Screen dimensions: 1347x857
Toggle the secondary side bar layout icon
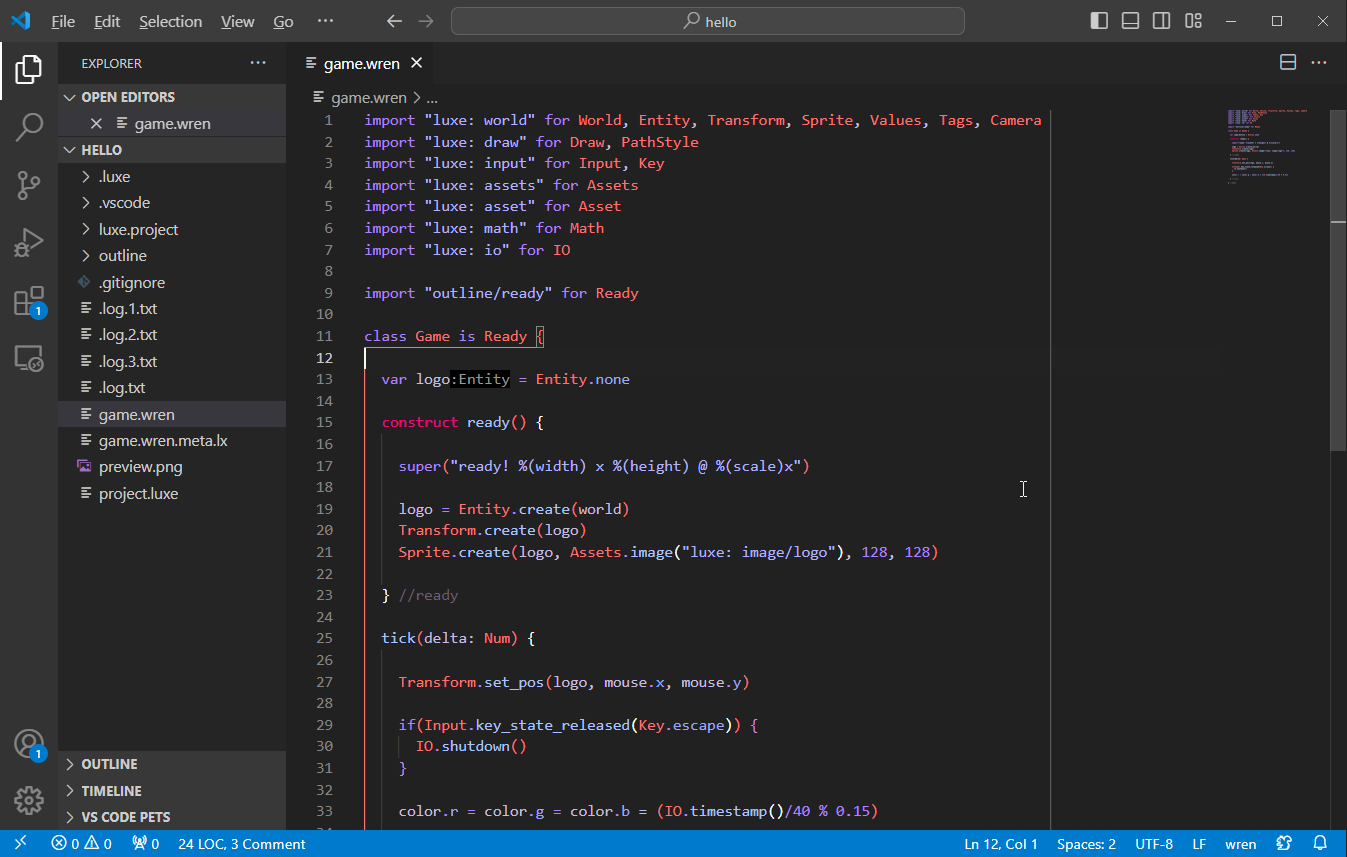[x=1161, y=21]
